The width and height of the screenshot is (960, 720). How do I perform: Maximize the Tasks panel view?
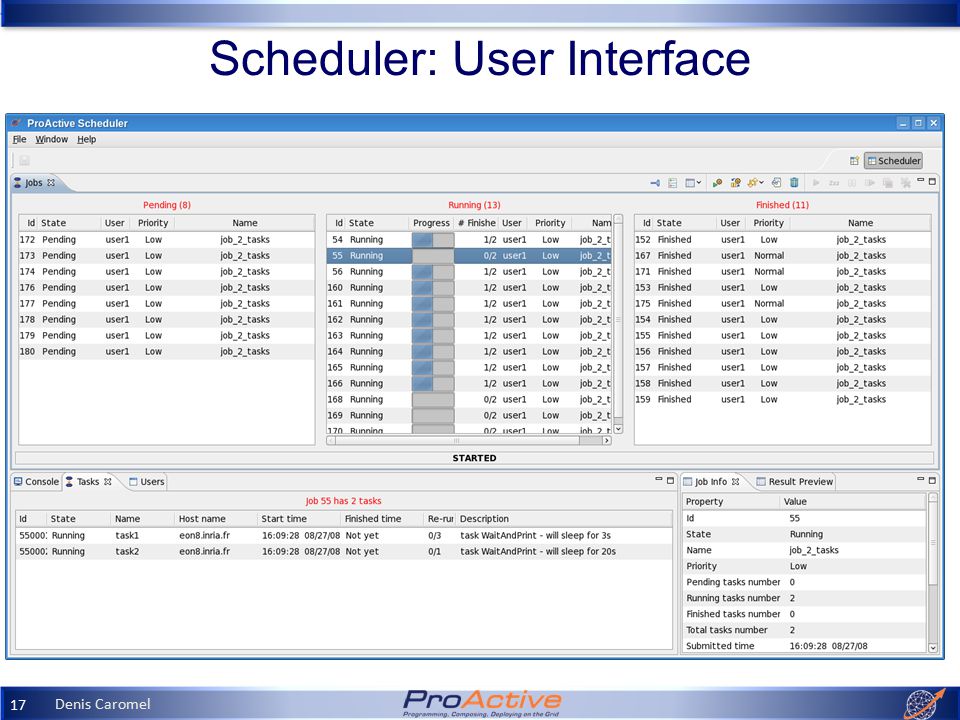(670, 480)
